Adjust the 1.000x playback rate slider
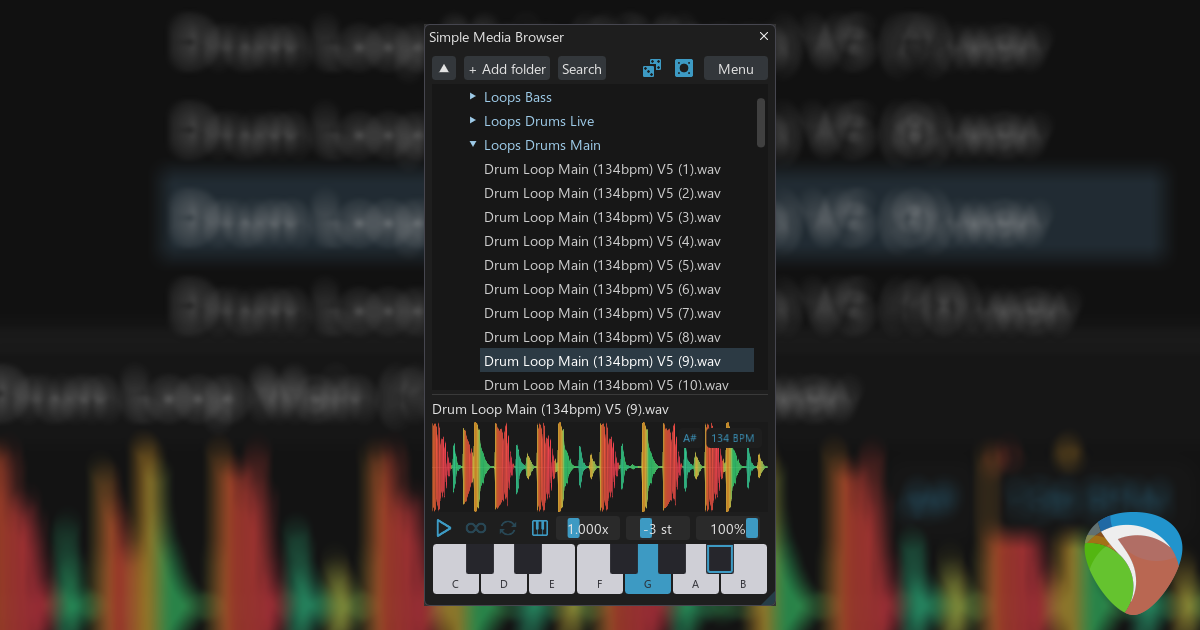 (588, 528)
